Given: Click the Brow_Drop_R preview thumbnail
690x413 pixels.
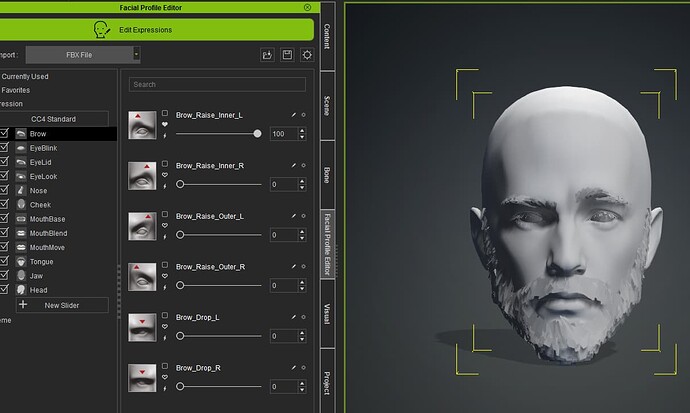Looking at the screenshot, I should [142, 378].
